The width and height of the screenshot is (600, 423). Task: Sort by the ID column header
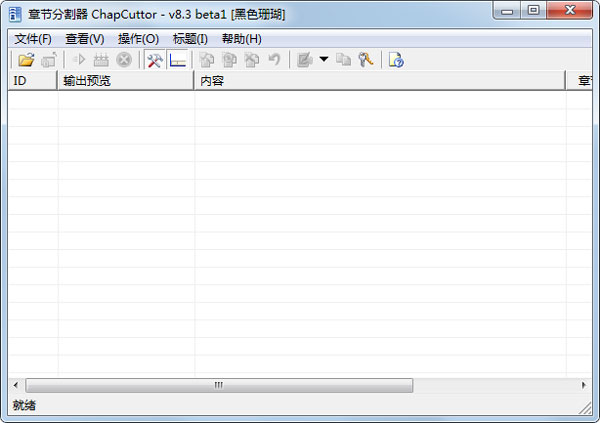coord(33,81)
